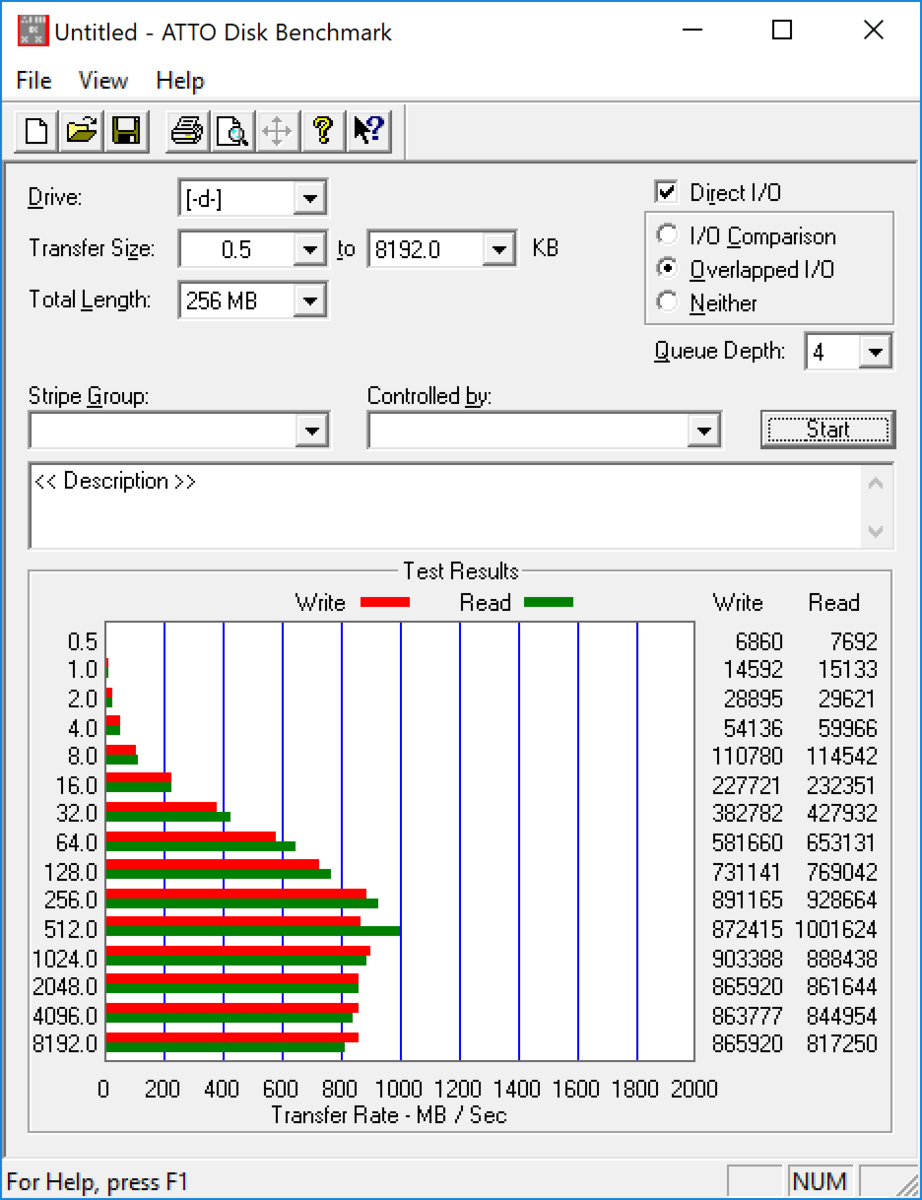The image size is (922, 1200).
Task: Click the greyed-out move arrows toolbar icon
Action: tap(276, 130)
